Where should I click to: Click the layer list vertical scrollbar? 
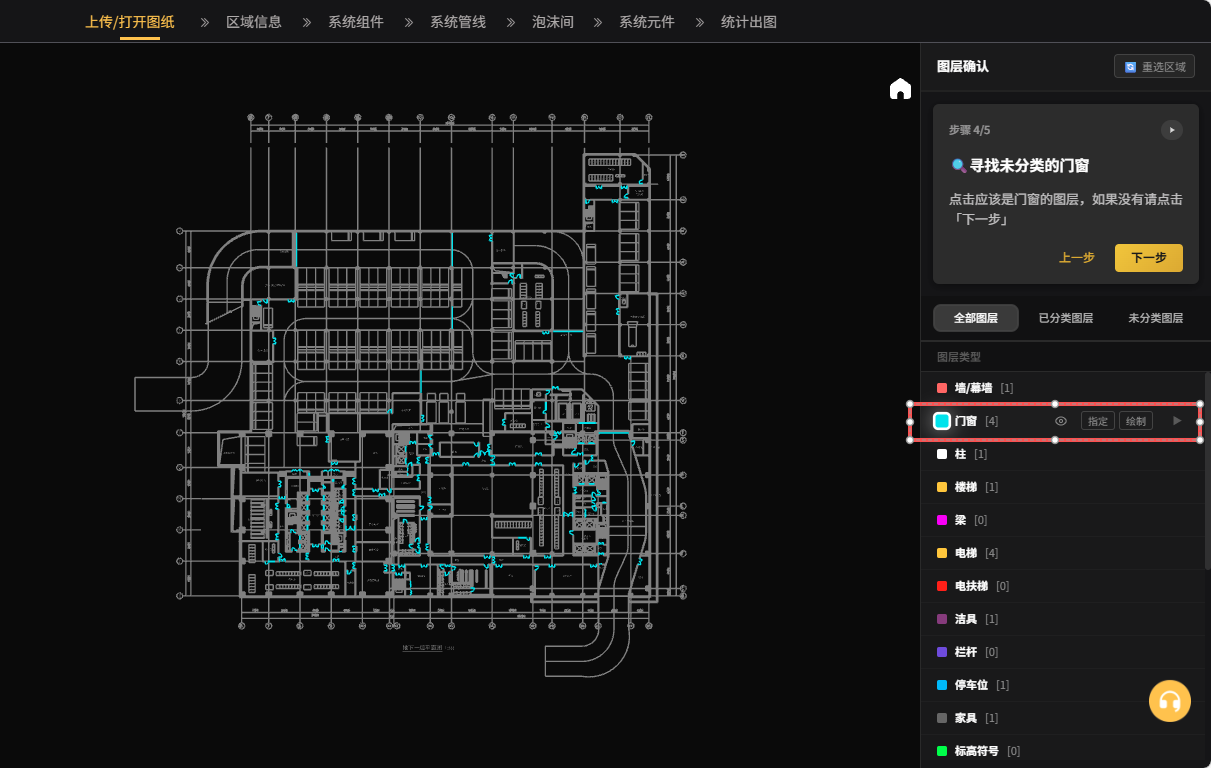point(1206,470)
